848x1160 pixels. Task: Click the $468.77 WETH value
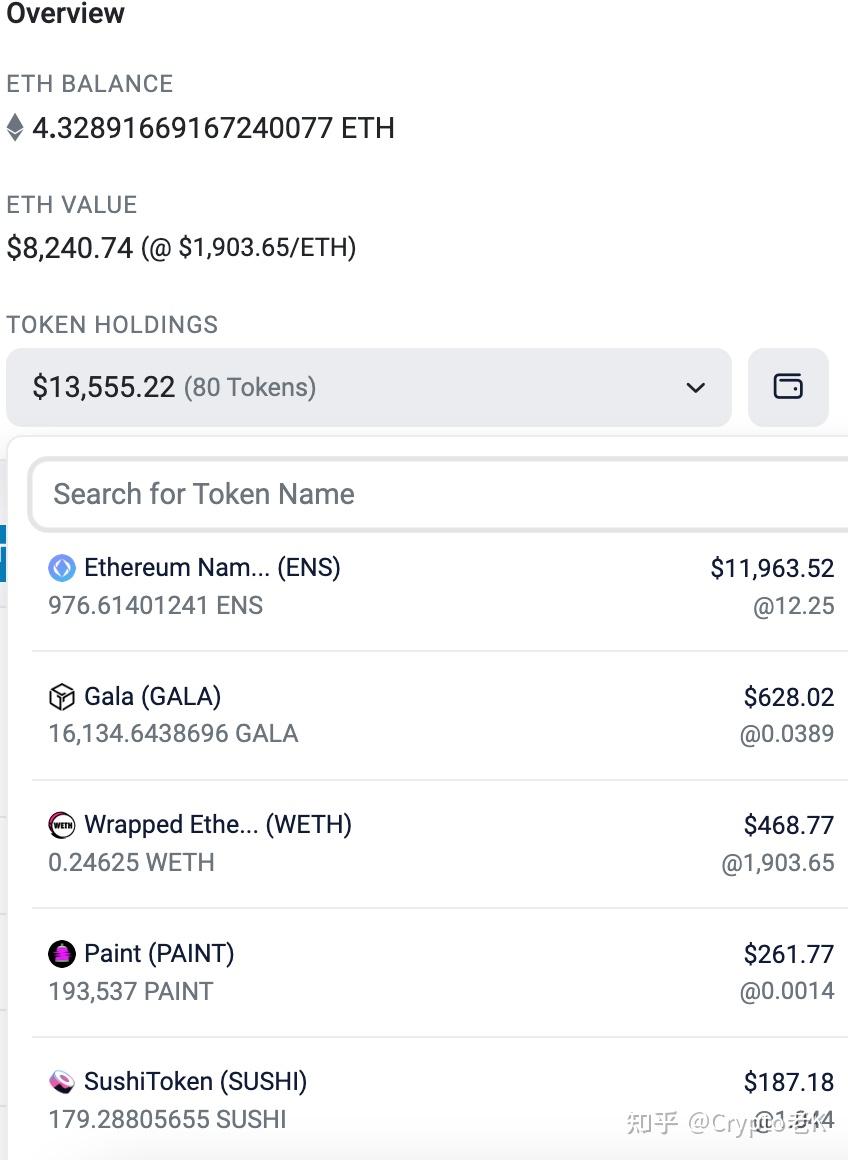coord(788,825)
